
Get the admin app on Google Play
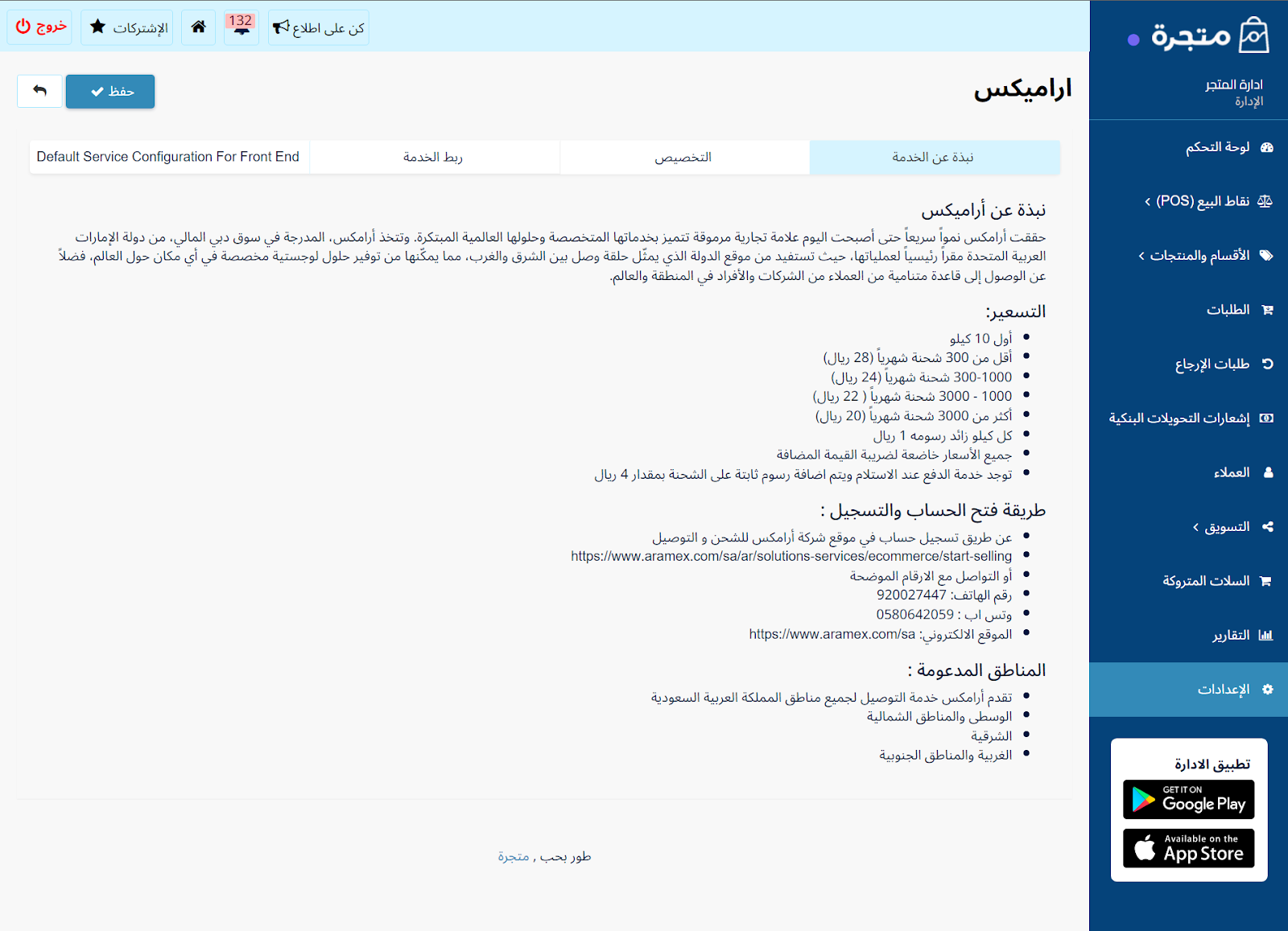pos(1189,799)
